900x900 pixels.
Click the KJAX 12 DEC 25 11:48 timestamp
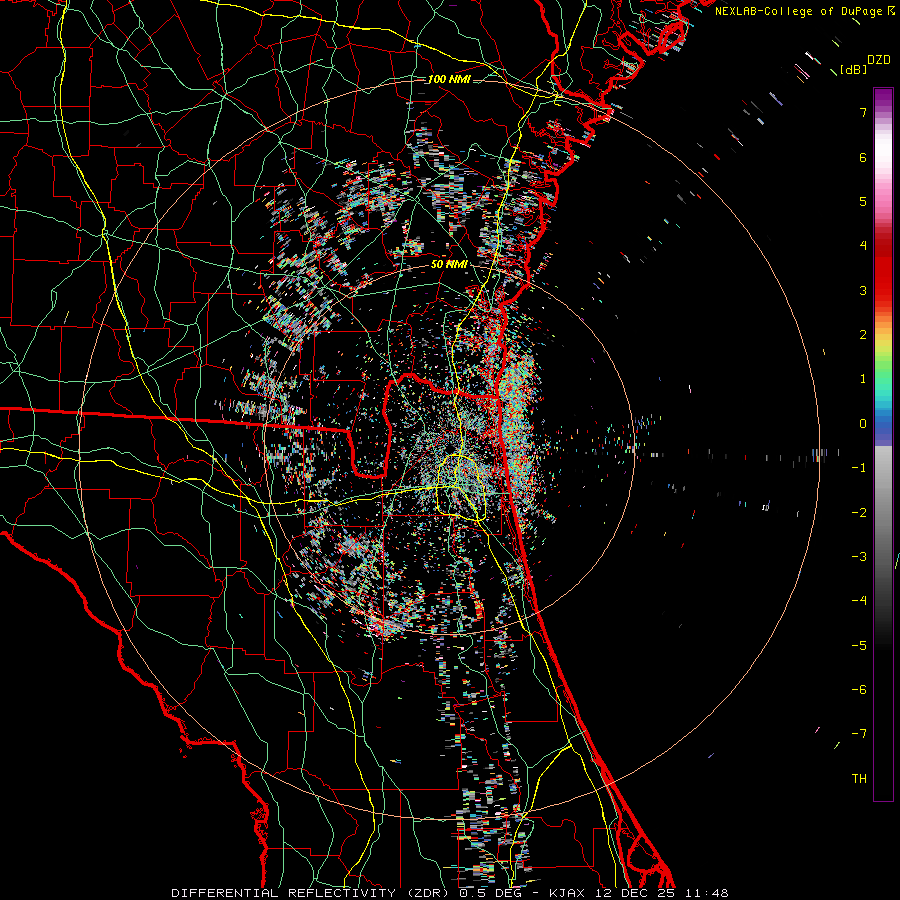(x=639, y=893)
